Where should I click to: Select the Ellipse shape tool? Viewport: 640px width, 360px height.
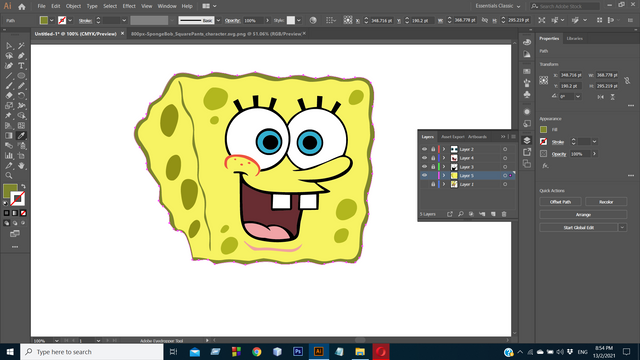tap(21, 76)
